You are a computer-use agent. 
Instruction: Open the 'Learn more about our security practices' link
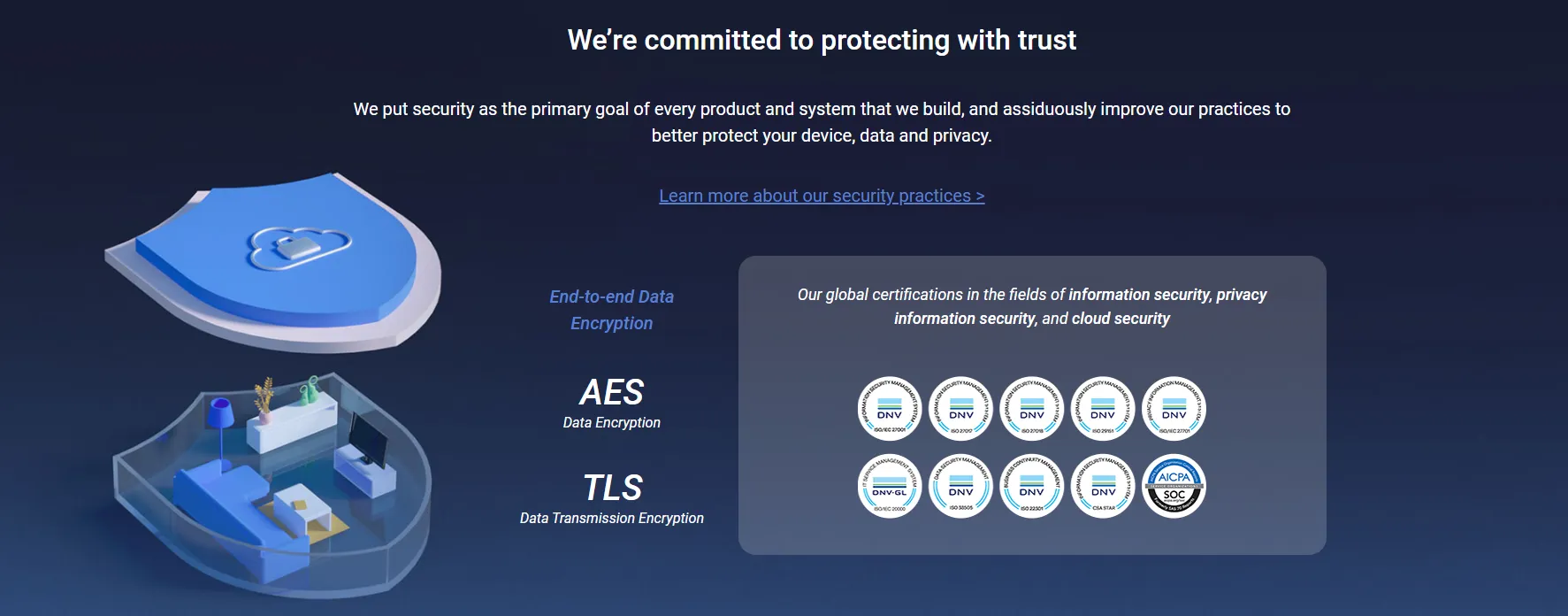(822, 196)
